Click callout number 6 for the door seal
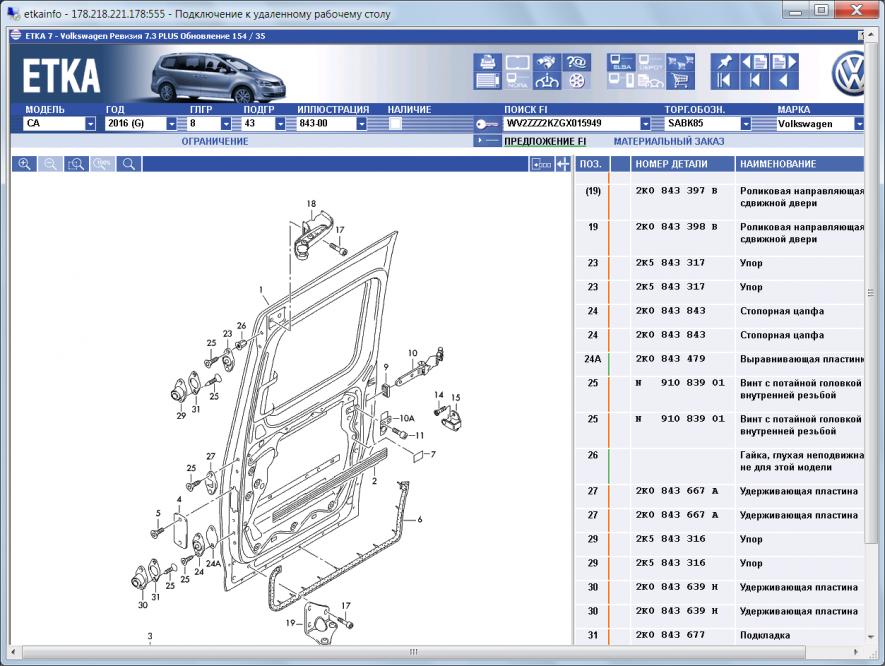 click(x=419, y=519)
